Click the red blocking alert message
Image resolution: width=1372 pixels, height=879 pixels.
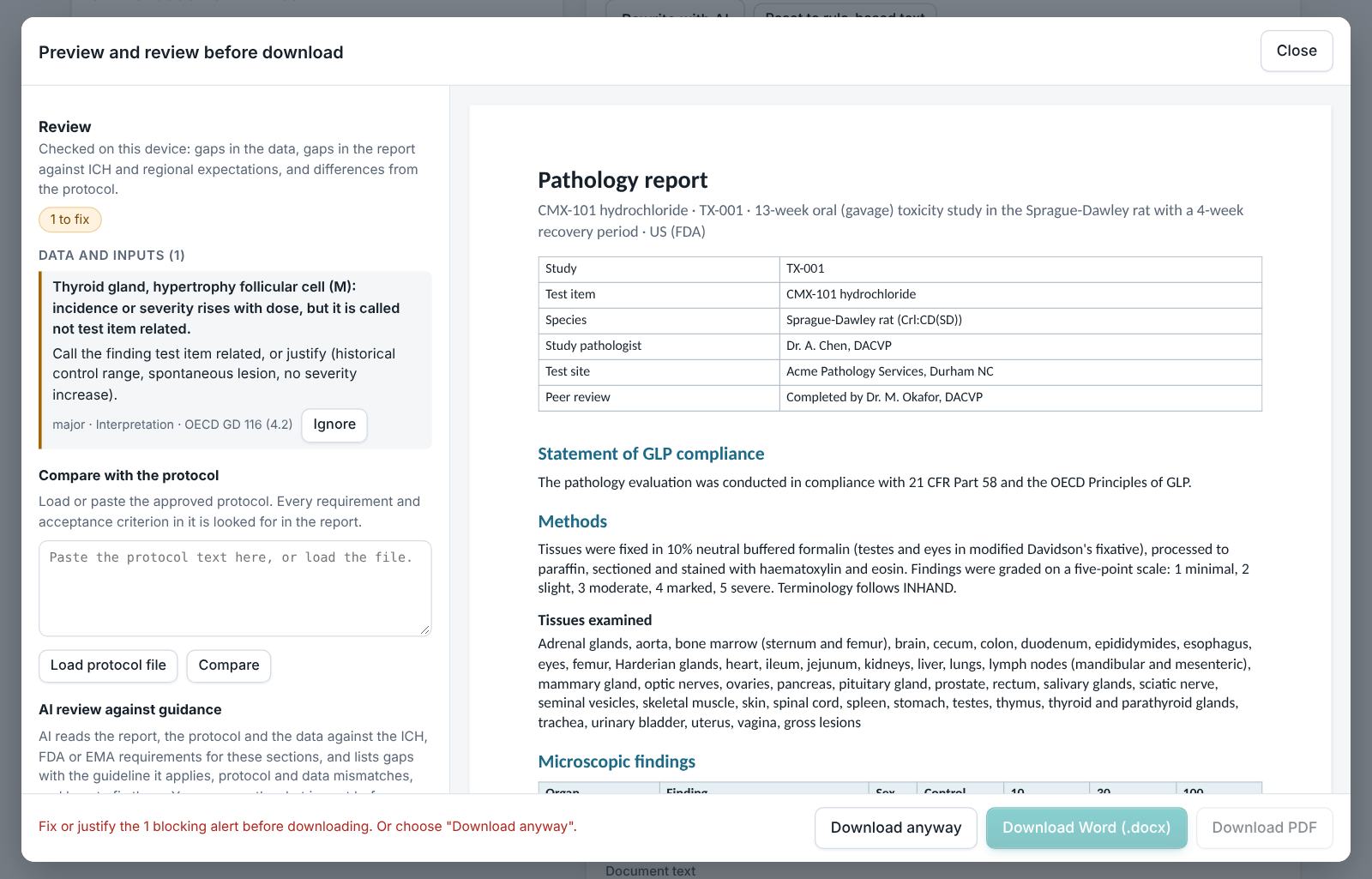click(x=308, y=827)
